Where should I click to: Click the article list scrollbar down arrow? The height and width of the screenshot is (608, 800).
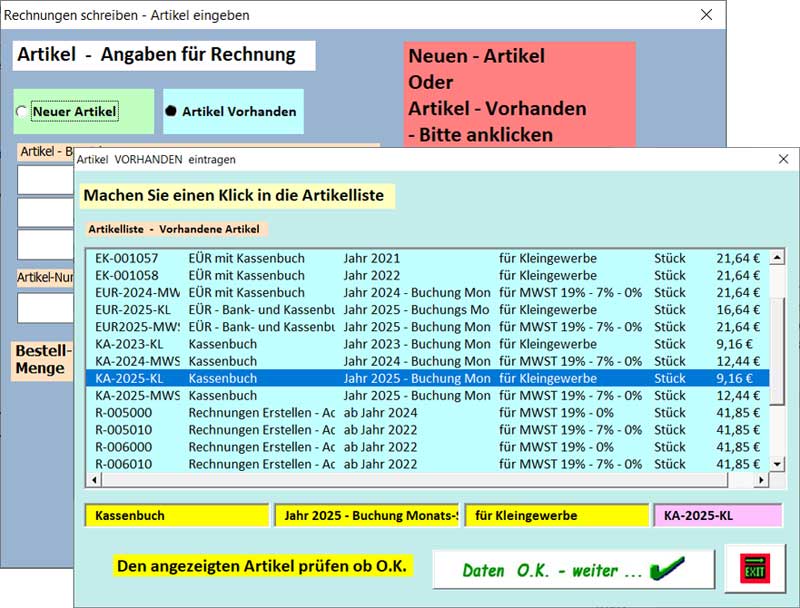(777, 462)
